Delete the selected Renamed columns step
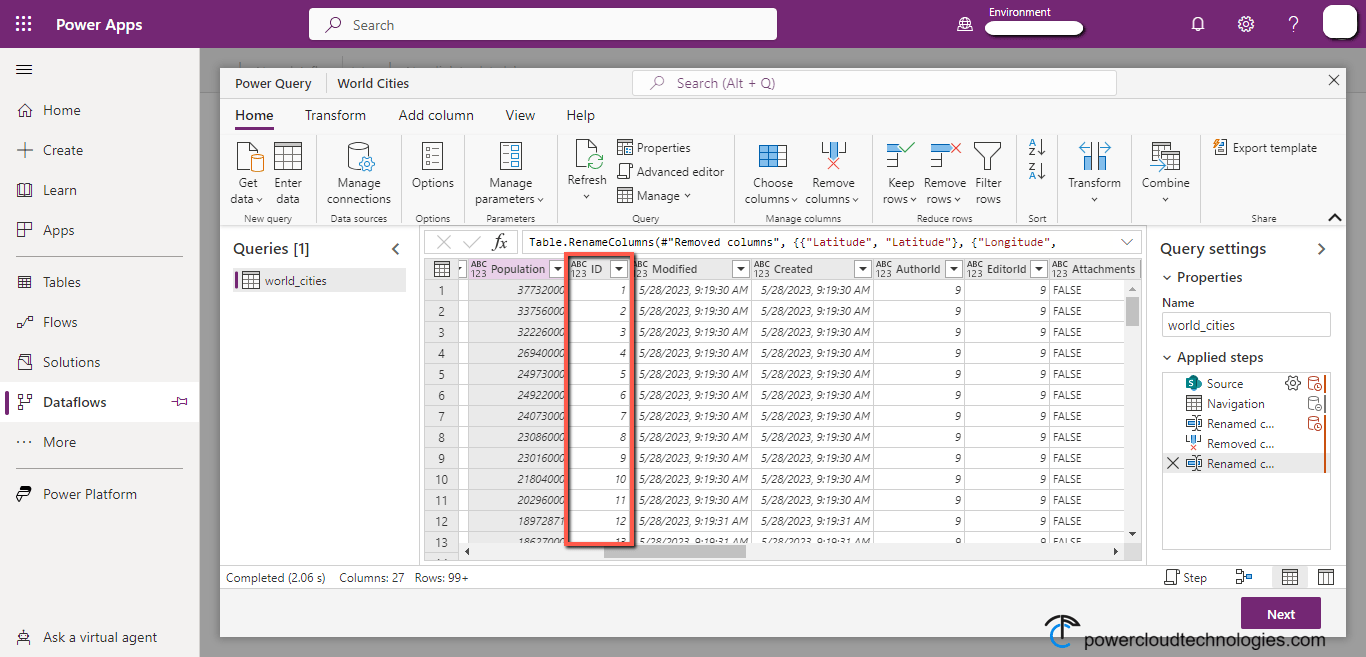Screen dimensions: 1366x657 pyautogui.click(x=1173, y=463)
